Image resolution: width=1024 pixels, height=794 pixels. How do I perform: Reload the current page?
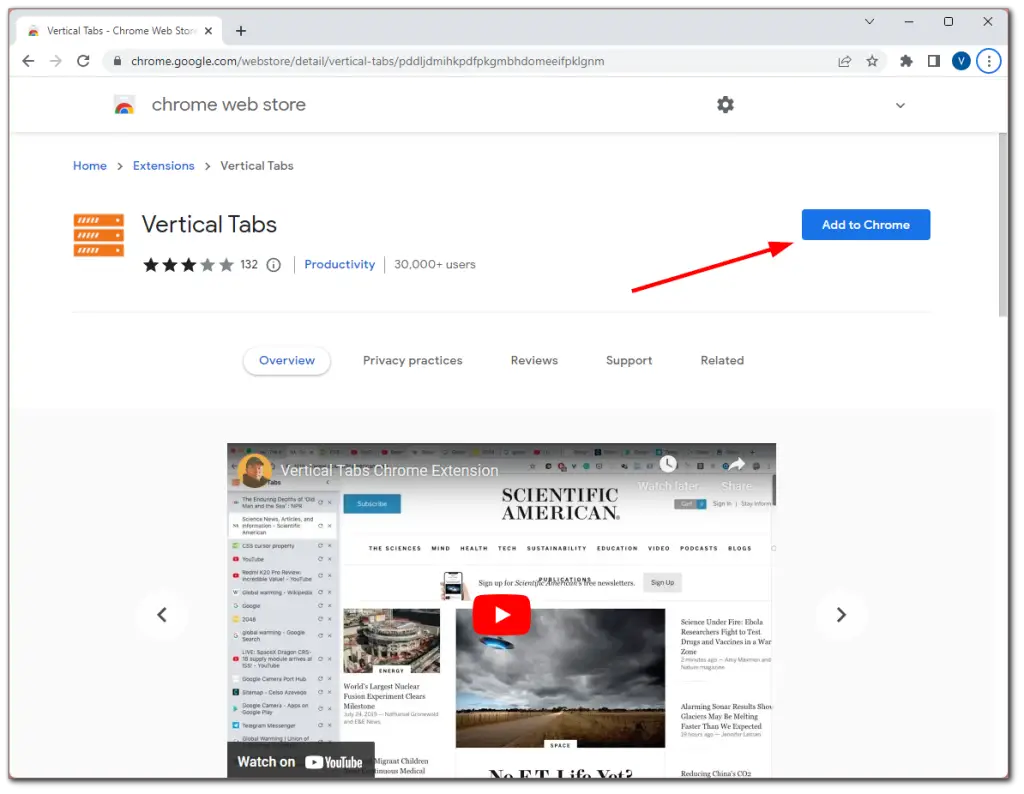coord(83,61)
